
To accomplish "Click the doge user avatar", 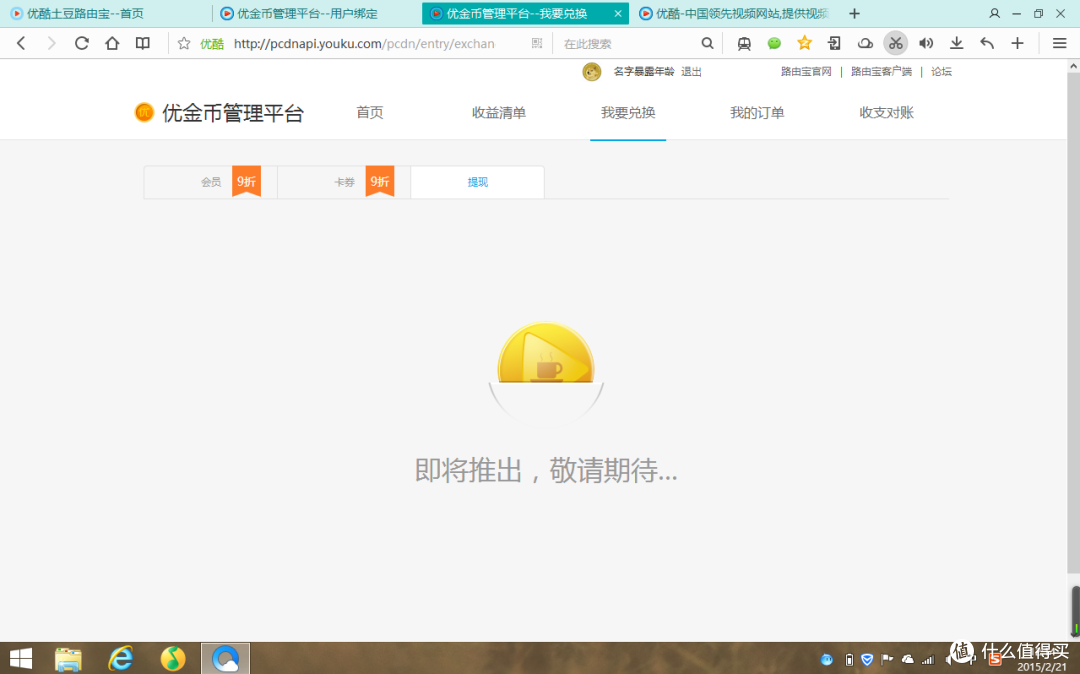I will [x=592, y=72].
